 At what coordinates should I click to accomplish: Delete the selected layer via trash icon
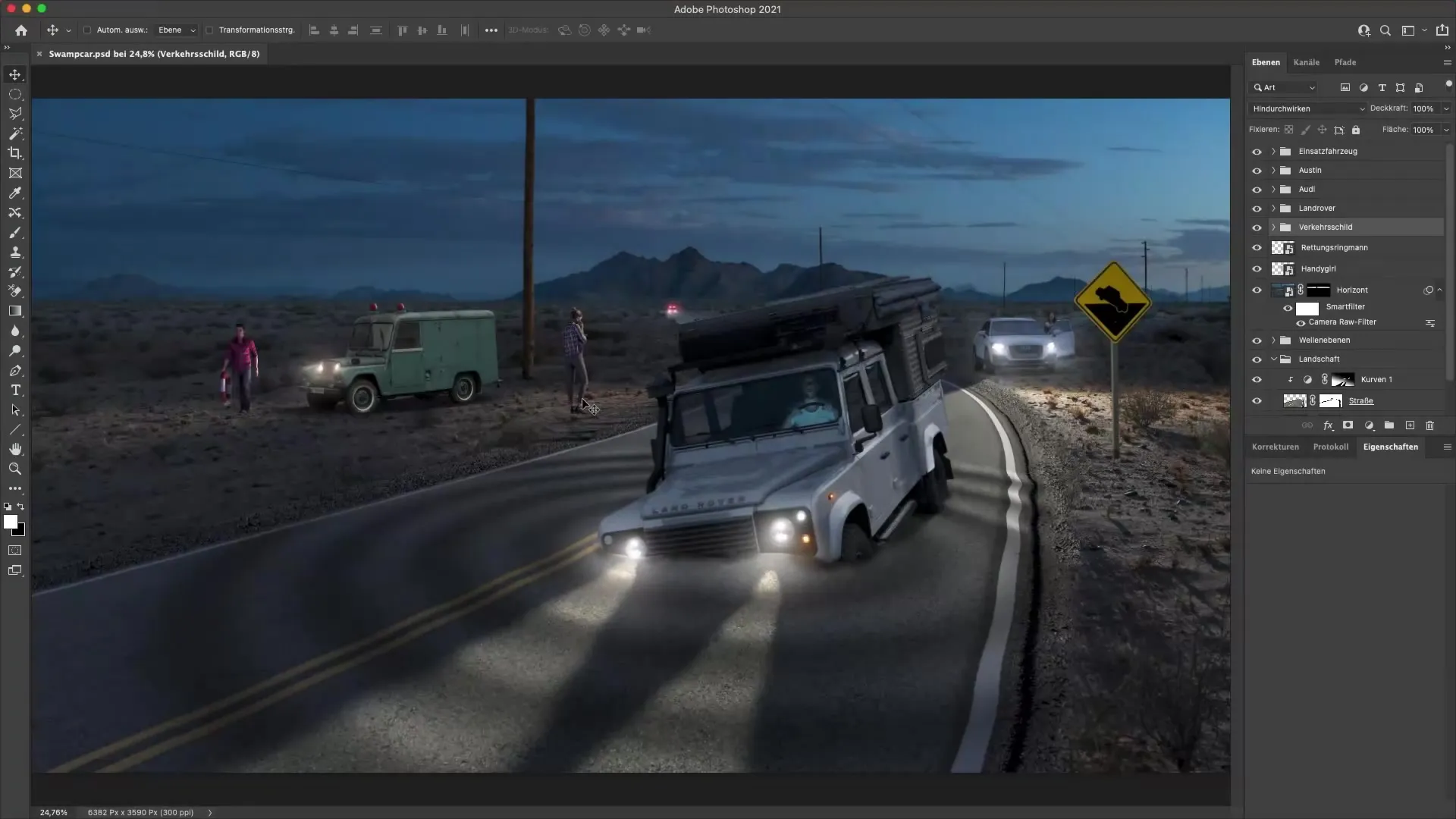[x=1429, y=425]
